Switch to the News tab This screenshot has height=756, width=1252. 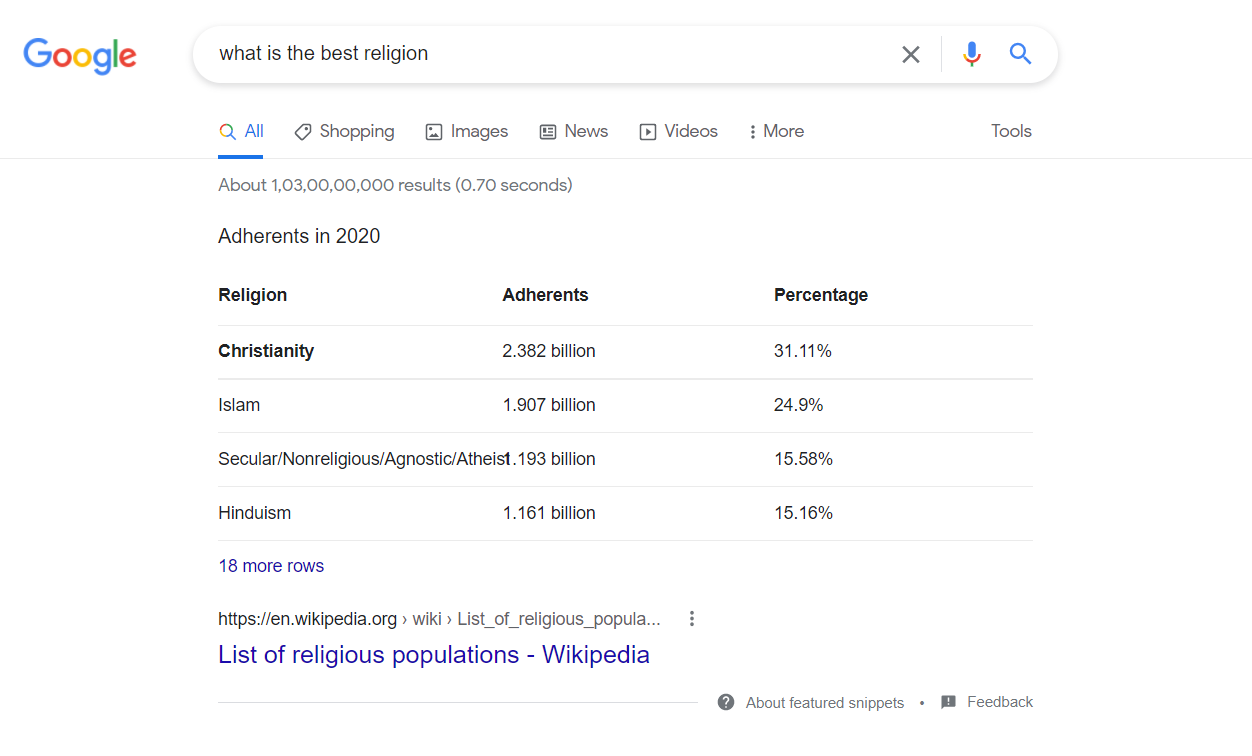point(574,131)
